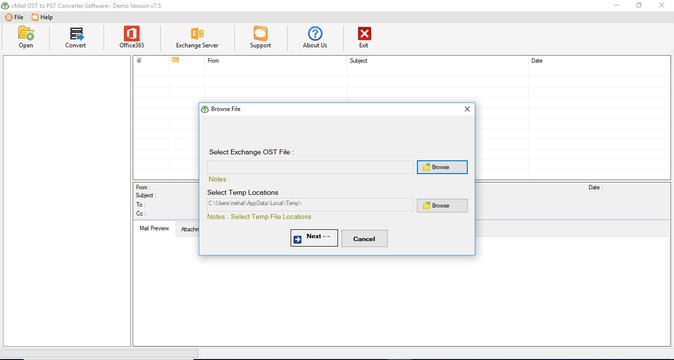Screen dimensions: 674x360
Task: Close the Browse File dialog with X
Action: [467, 109]
